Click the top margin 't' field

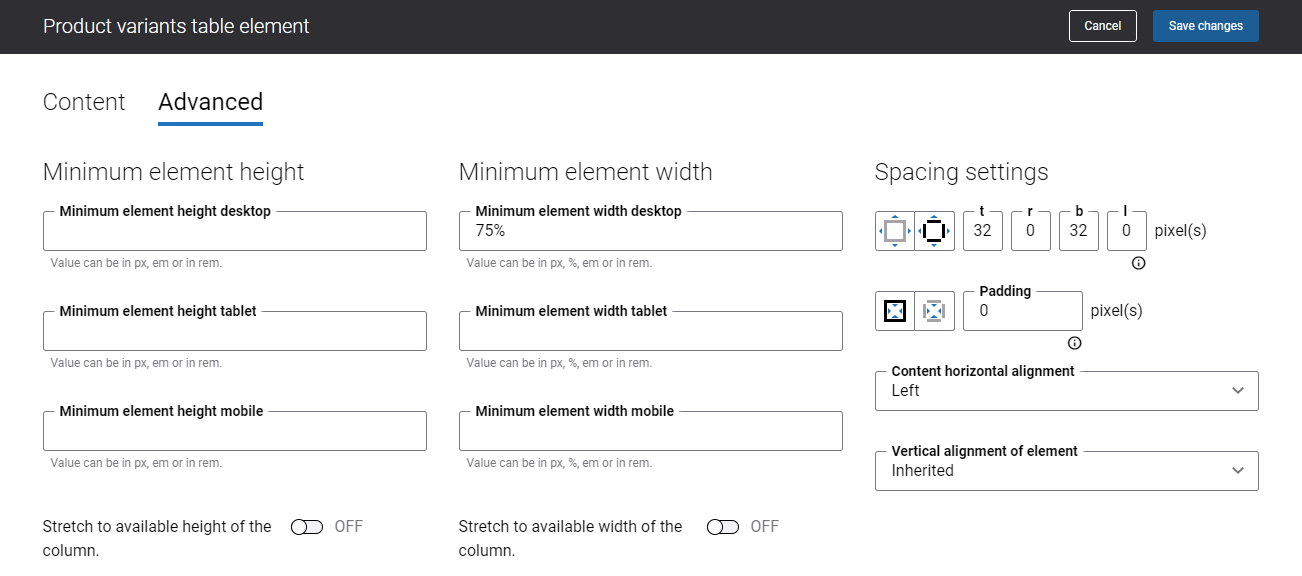982,231
